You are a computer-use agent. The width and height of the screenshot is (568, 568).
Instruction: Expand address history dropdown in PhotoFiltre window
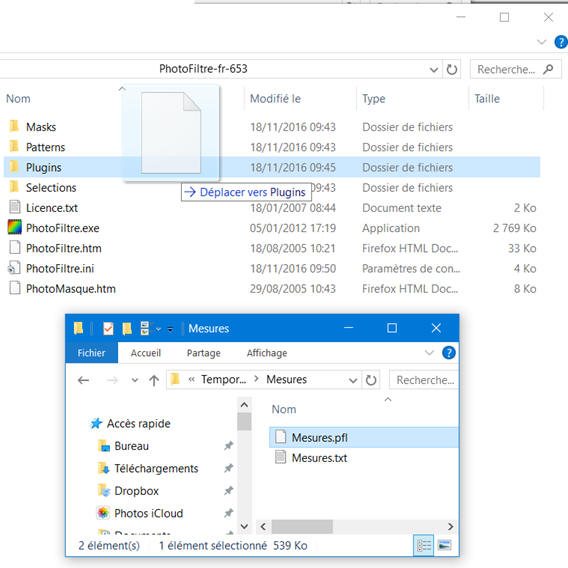[434, 70]
